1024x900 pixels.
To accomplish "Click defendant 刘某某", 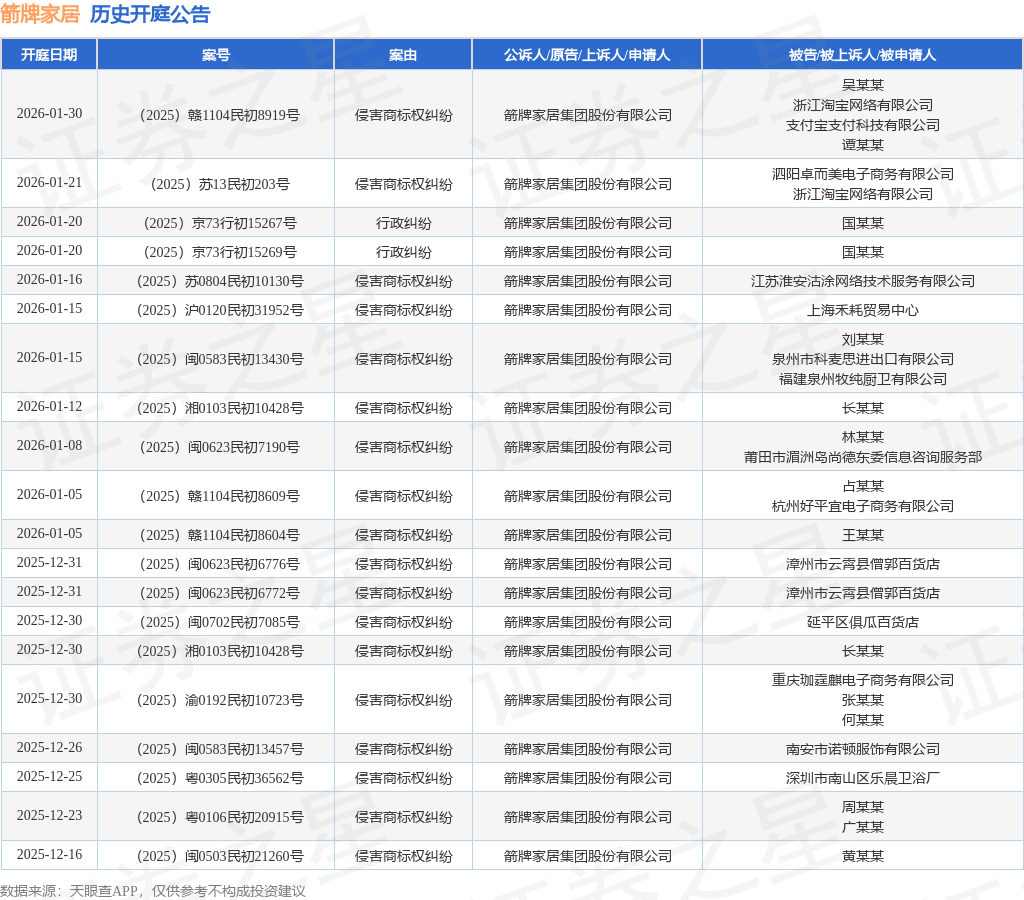I will tap(863, 339).
